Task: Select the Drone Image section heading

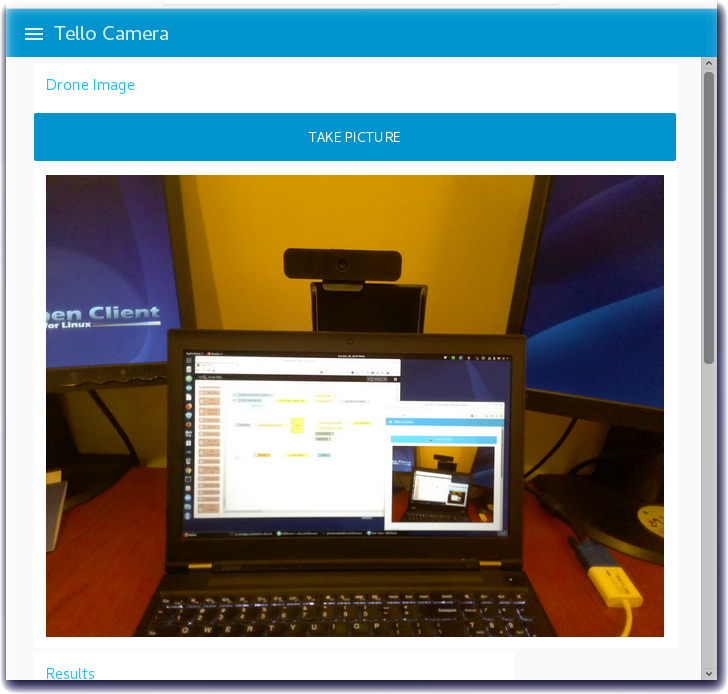Action: coord(90,85)
